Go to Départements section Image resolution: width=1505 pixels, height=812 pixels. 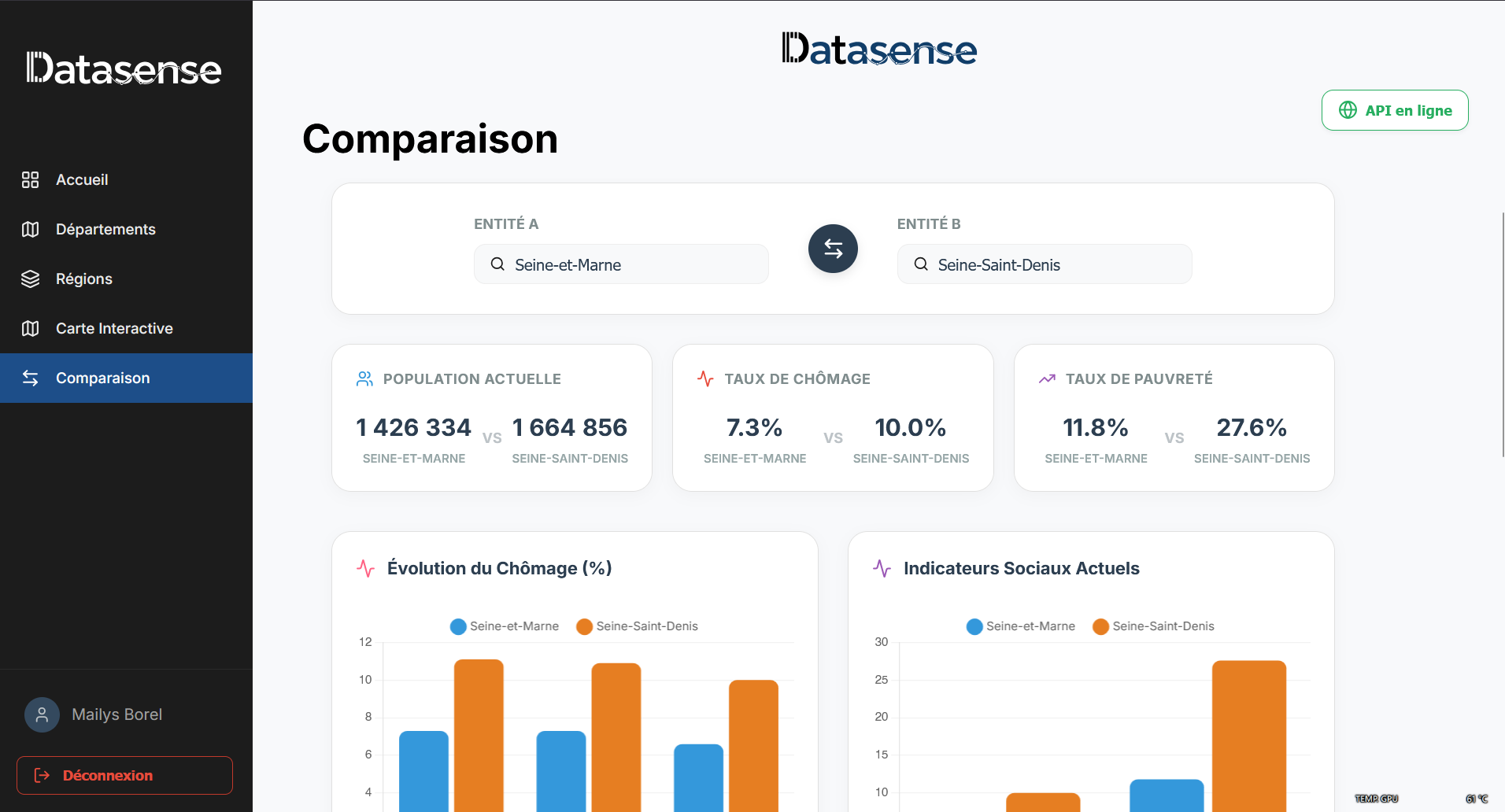point(126,230)
